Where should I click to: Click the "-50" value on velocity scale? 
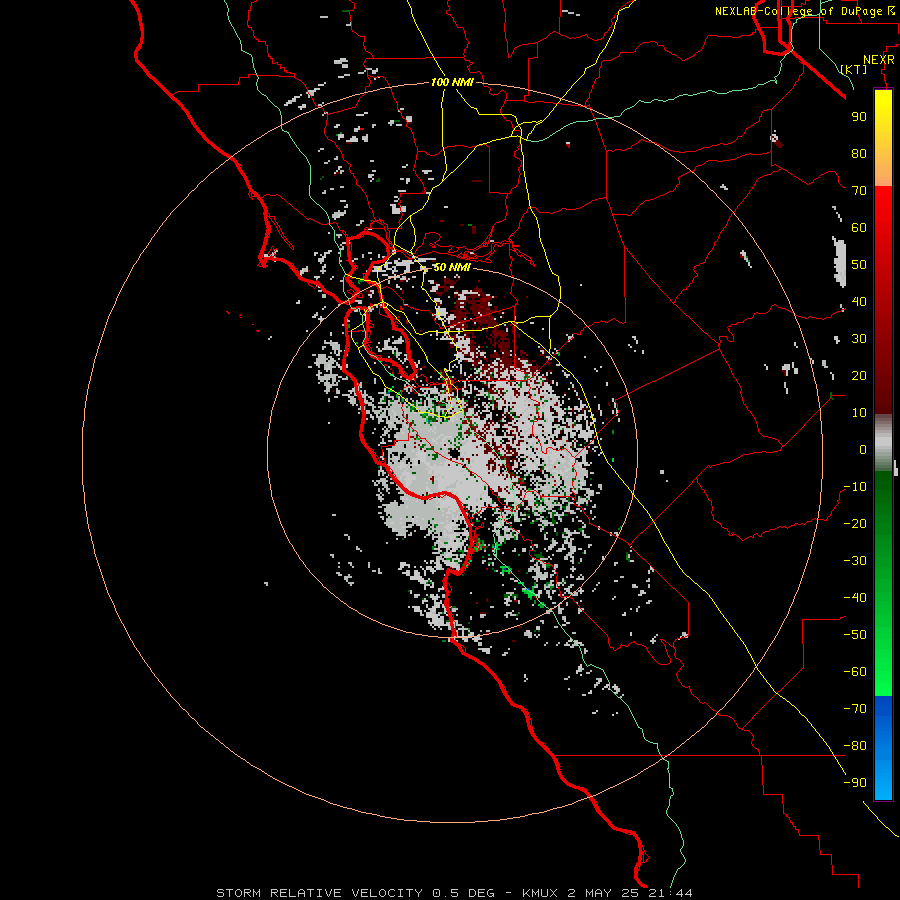click(855, 635)
